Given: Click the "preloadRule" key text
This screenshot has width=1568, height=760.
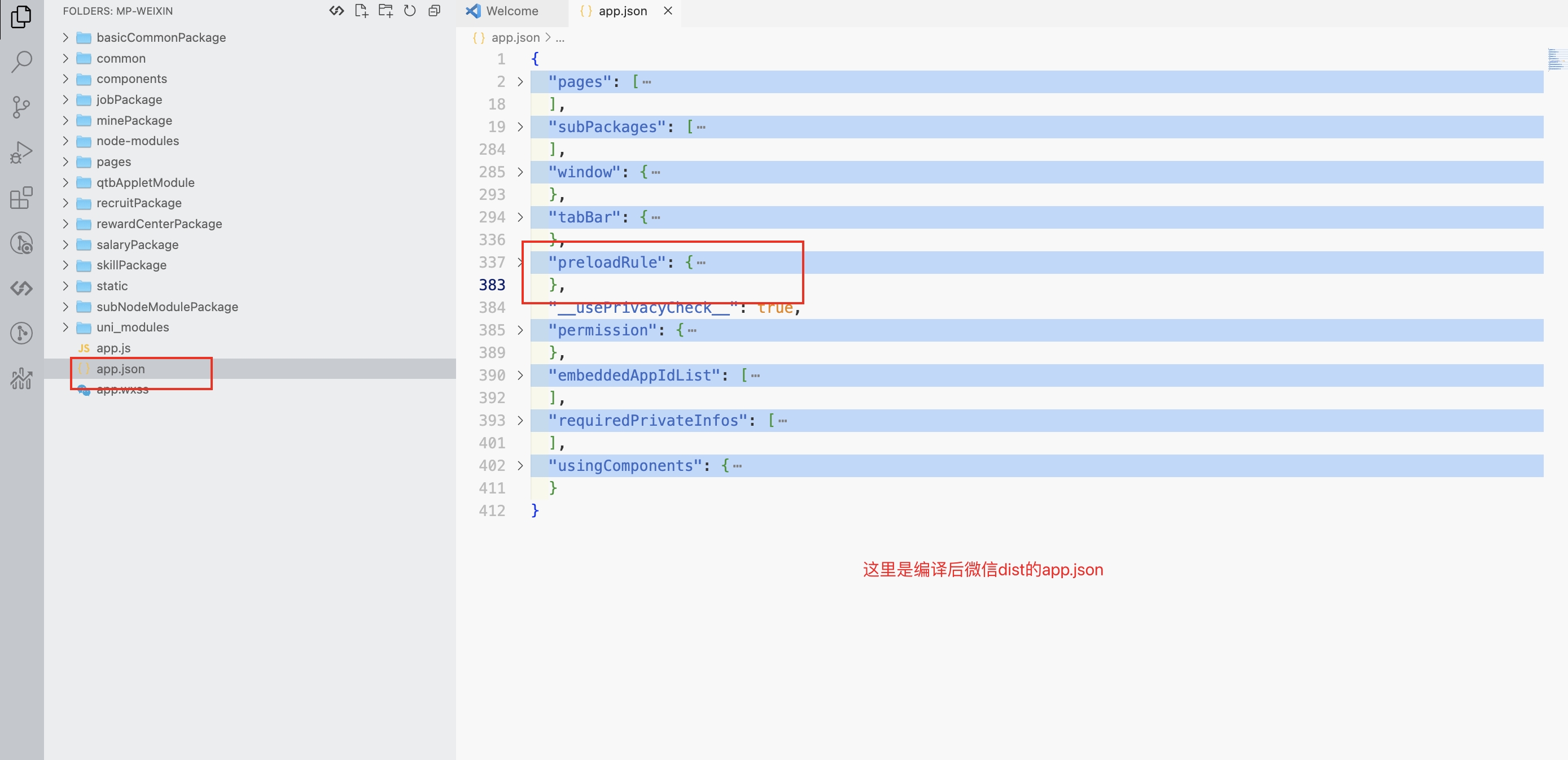Looking at the screenshot, I should click(x=607, y=263).
